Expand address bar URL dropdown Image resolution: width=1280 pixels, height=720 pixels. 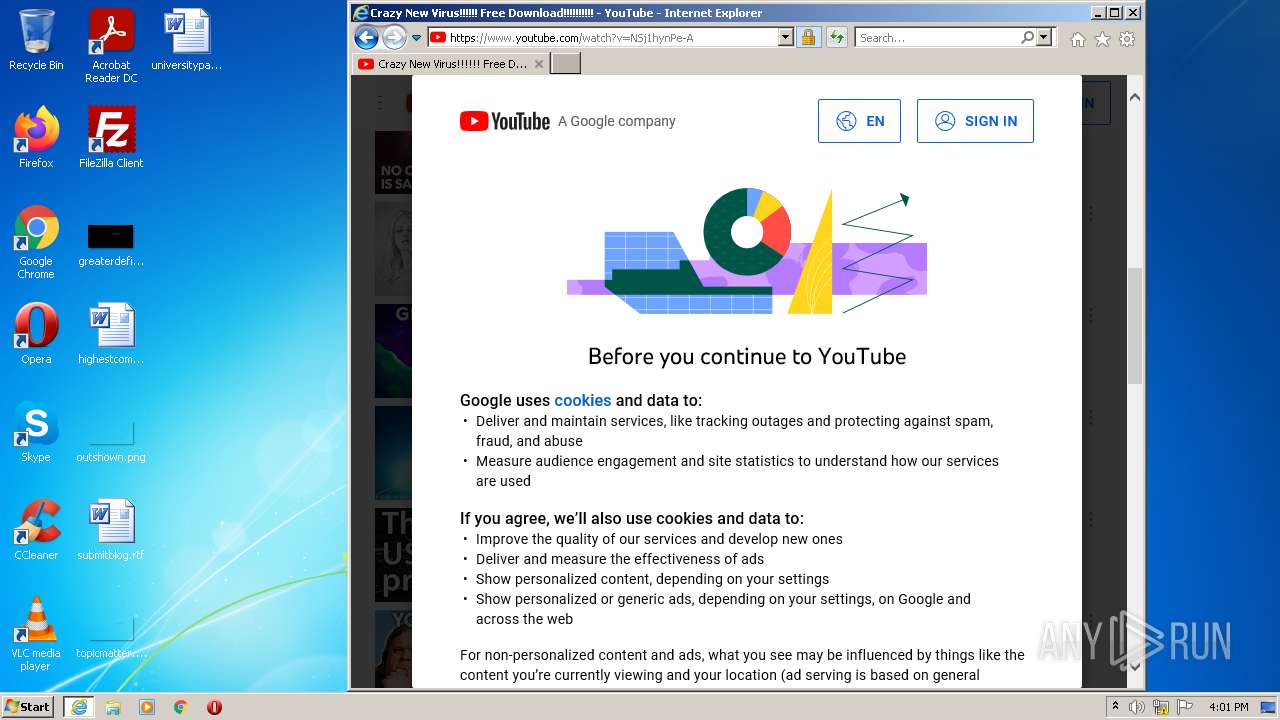785,38
